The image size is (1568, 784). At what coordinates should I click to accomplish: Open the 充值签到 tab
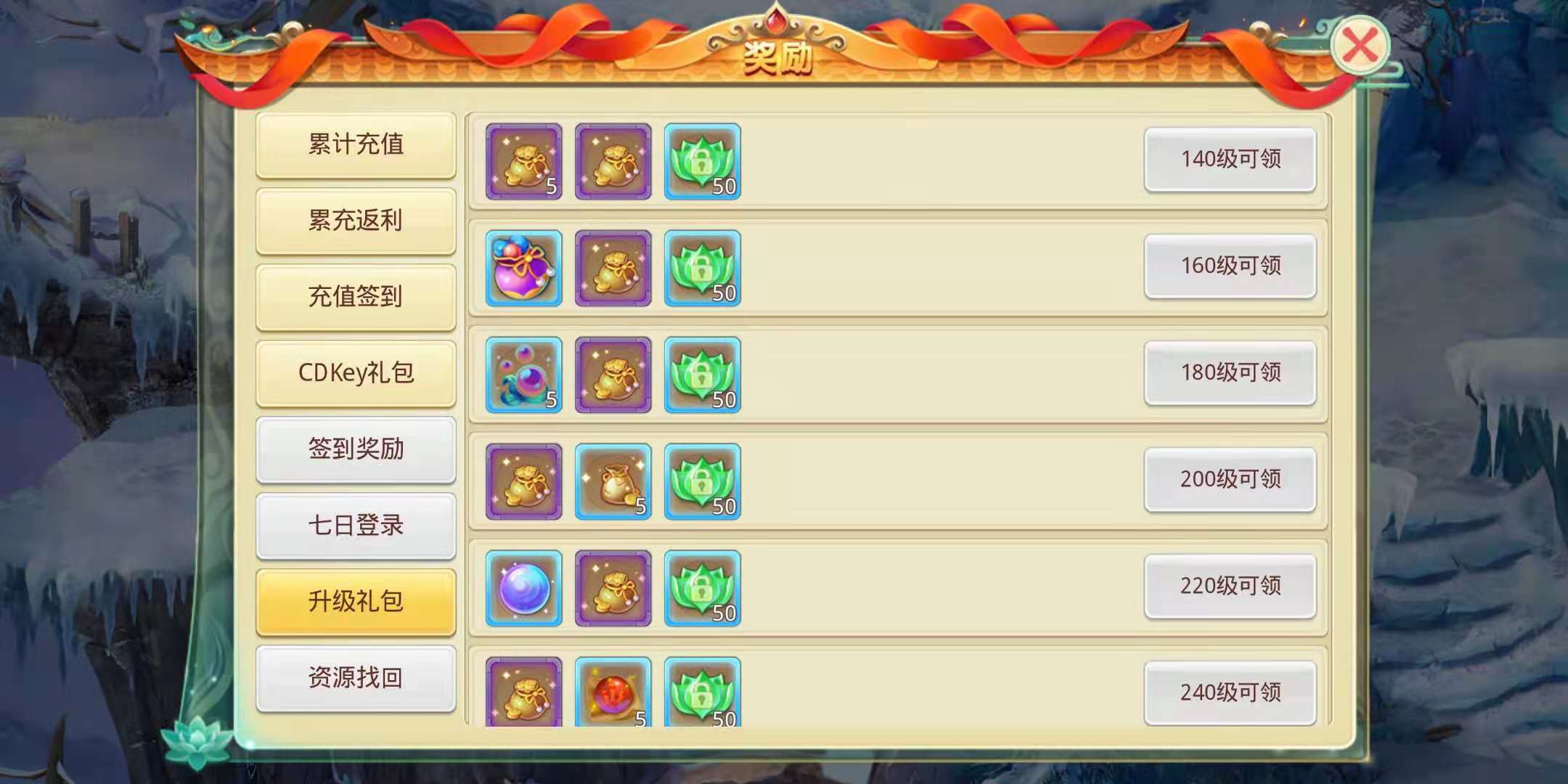(x=356, y=297)
